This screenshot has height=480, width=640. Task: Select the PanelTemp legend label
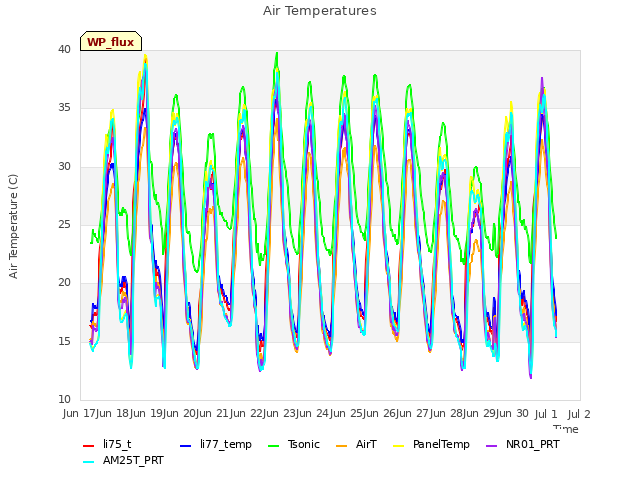(441, 444)
